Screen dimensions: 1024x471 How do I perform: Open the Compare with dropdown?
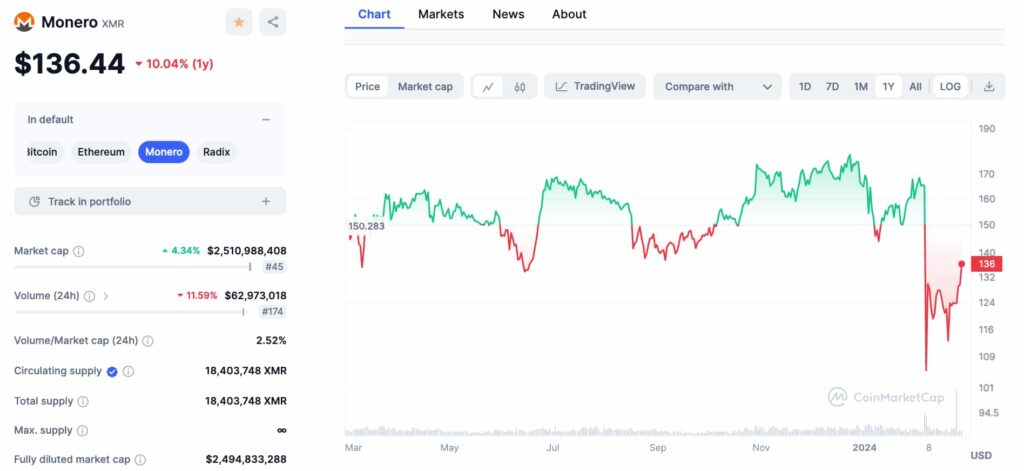[717, 87]
